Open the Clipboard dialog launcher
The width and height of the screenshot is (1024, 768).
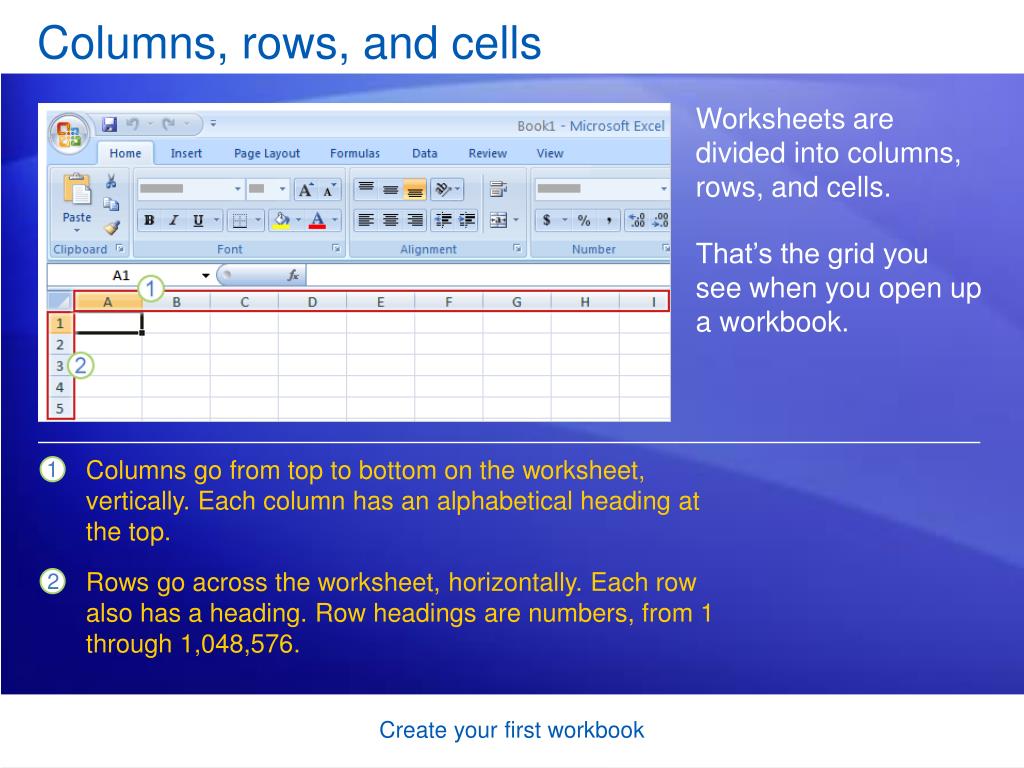120,248
